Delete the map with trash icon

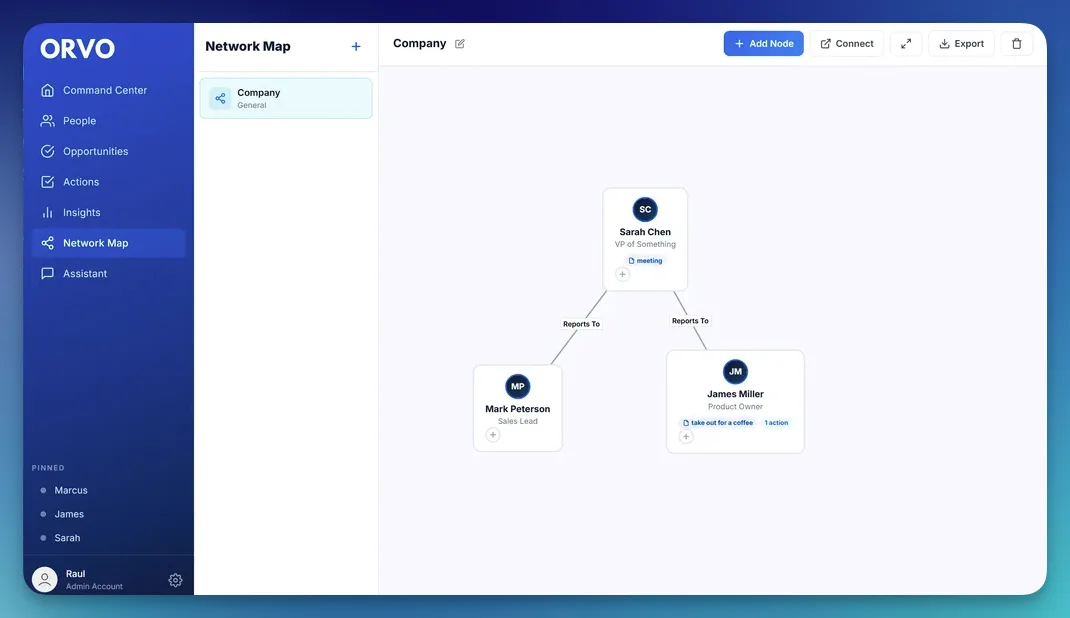pos(1016,44)
